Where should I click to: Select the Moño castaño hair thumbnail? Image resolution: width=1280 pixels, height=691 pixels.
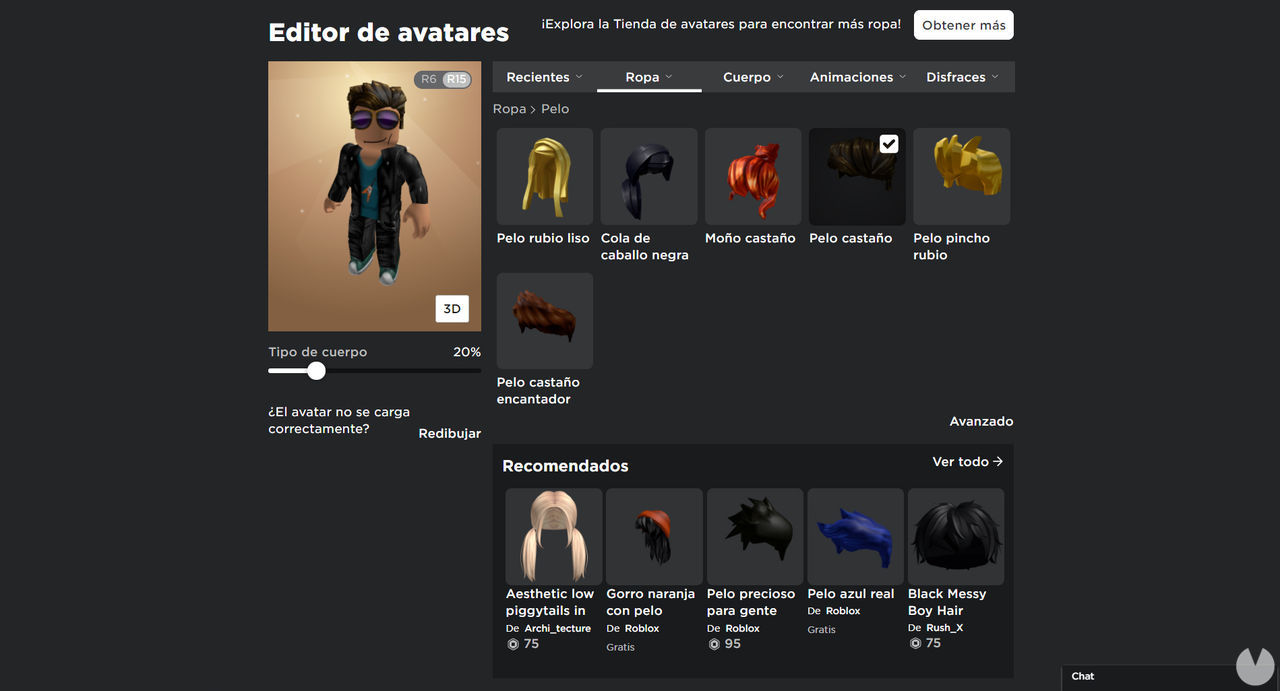coord(753,176)
